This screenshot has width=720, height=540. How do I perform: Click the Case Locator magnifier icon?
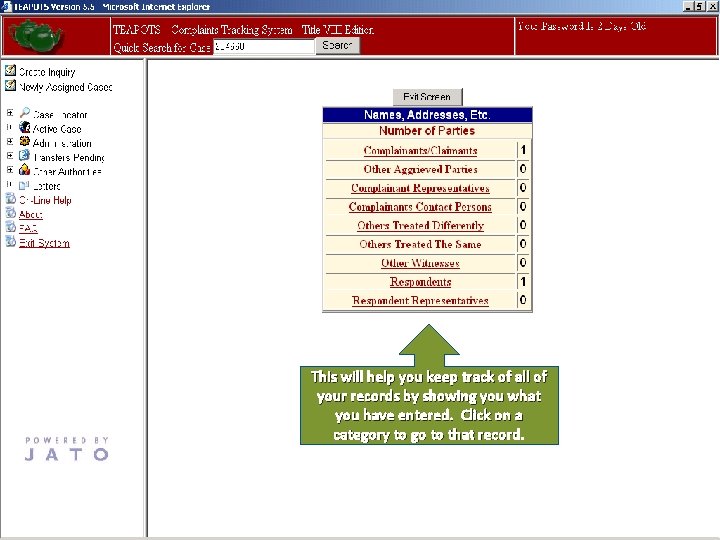tap(25, 113)
